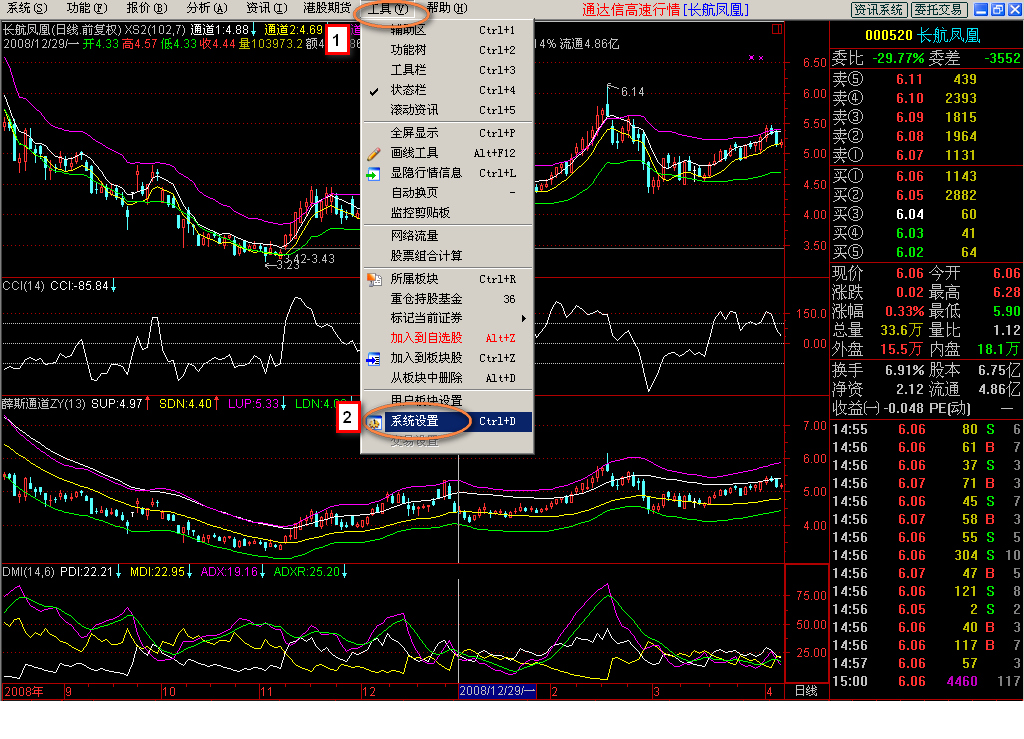Open the 报价(B) menu
This screenshot has height=739, width=1024.
point(147,8)
